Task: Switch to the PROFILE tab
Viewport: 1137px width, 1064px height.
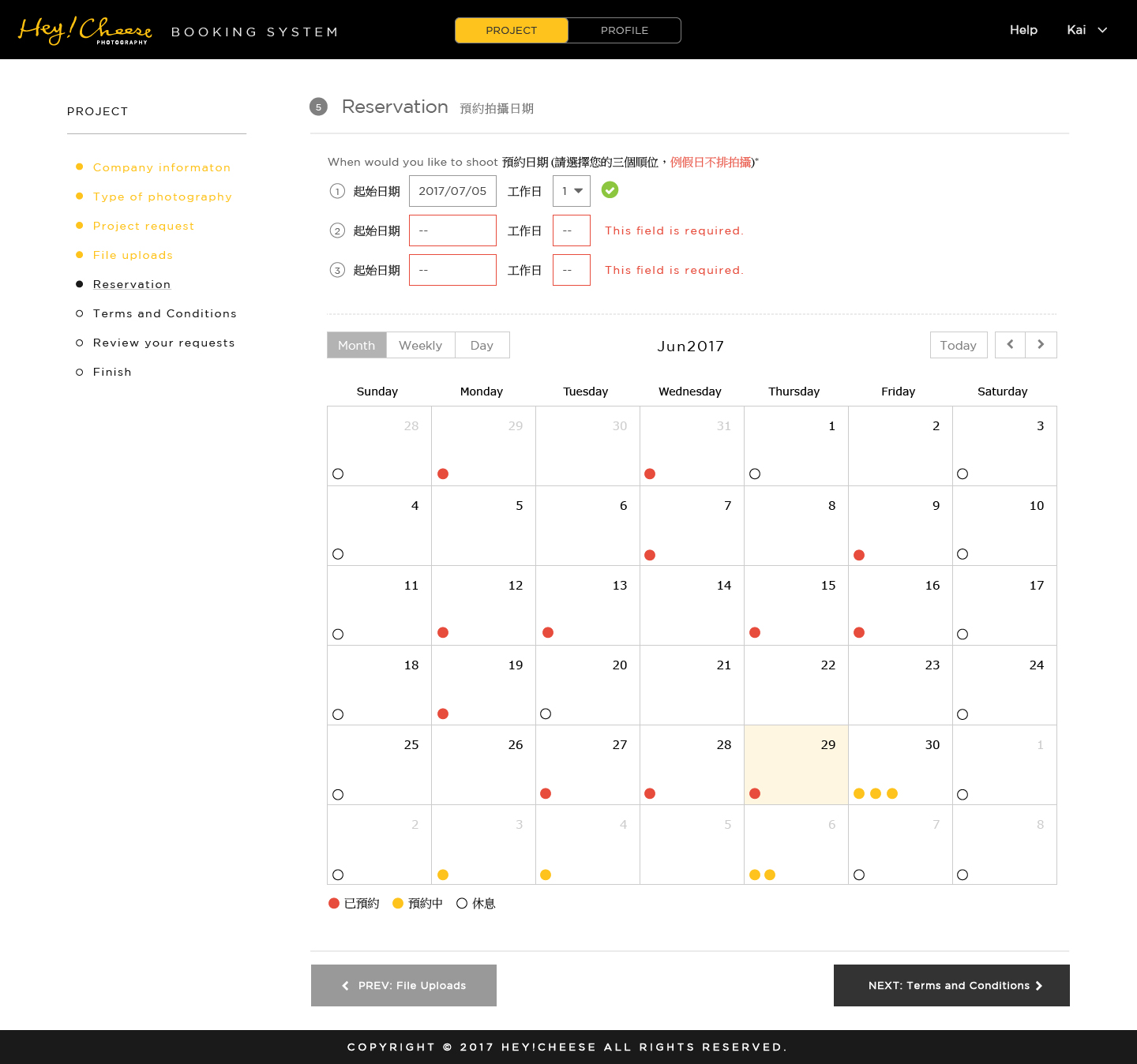Action: pyautogui.click(x=625, y=30)
